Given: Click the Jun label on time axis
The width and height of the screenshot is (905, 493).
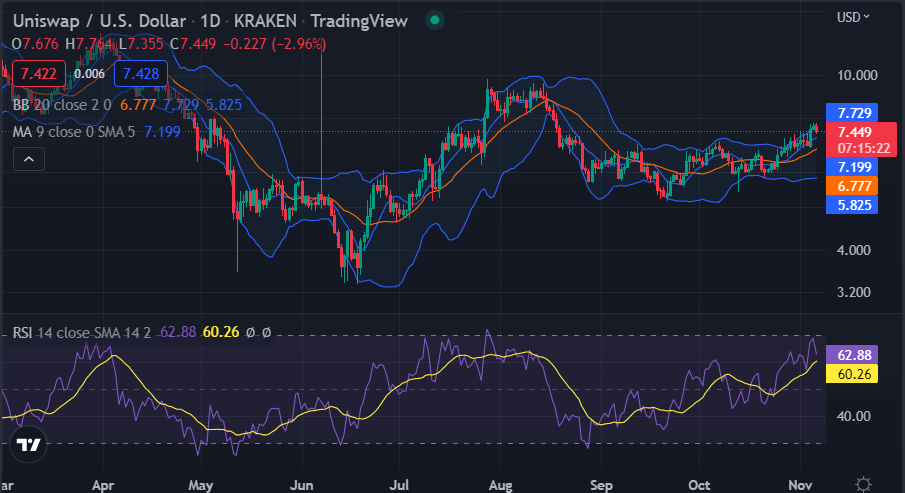Looking at the screenshot, I should click(301, 485).
